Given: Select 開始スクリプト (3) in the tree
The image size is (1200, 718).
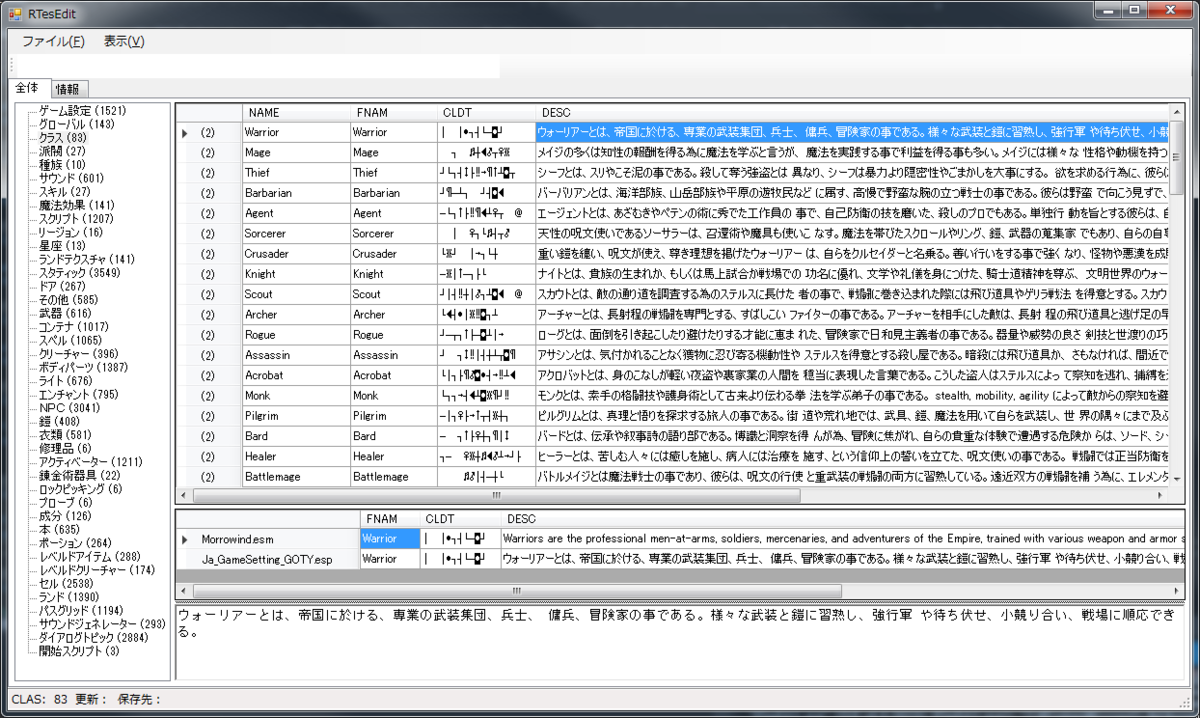Looking at the screenshot, I should [x=78, y=651].
